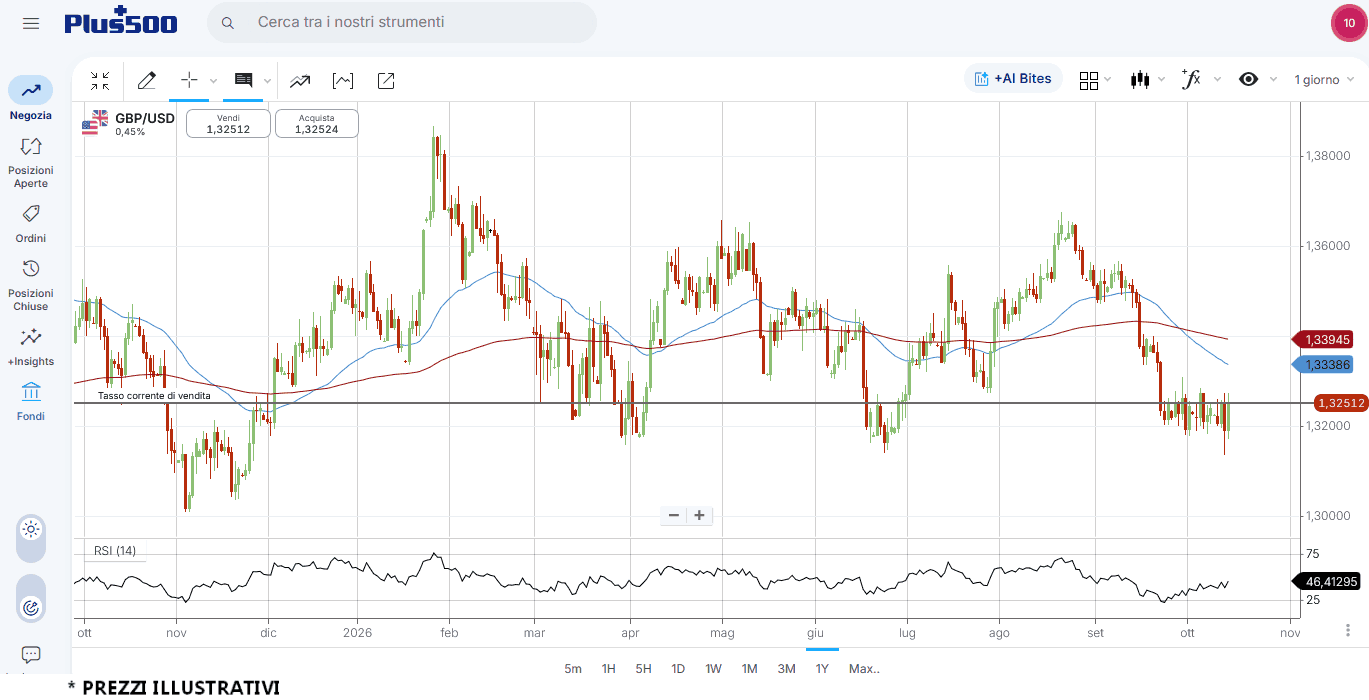The width and height of the screenshot is (1369, 700).
Task: Select the 1Y time range
Action: tap(822, 668)
